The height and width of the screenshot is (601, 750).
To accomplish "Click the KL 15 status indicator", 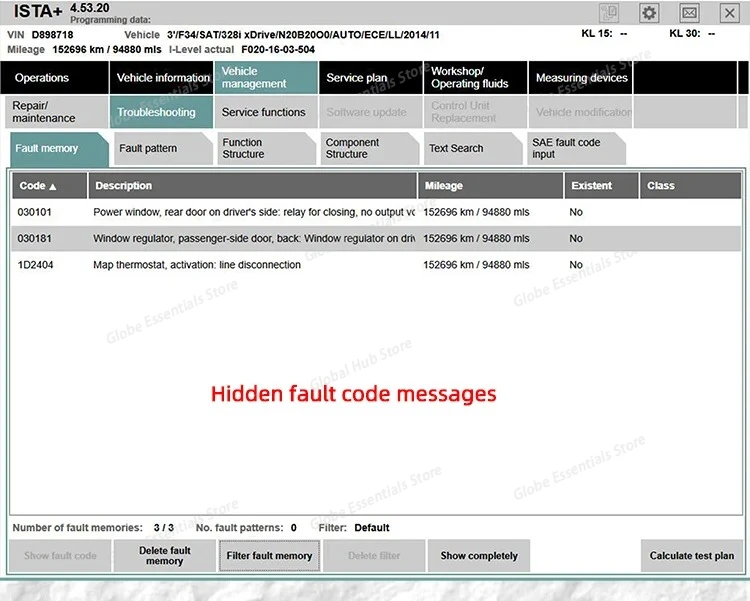I will pyautogui.click(x=604, y=33).
